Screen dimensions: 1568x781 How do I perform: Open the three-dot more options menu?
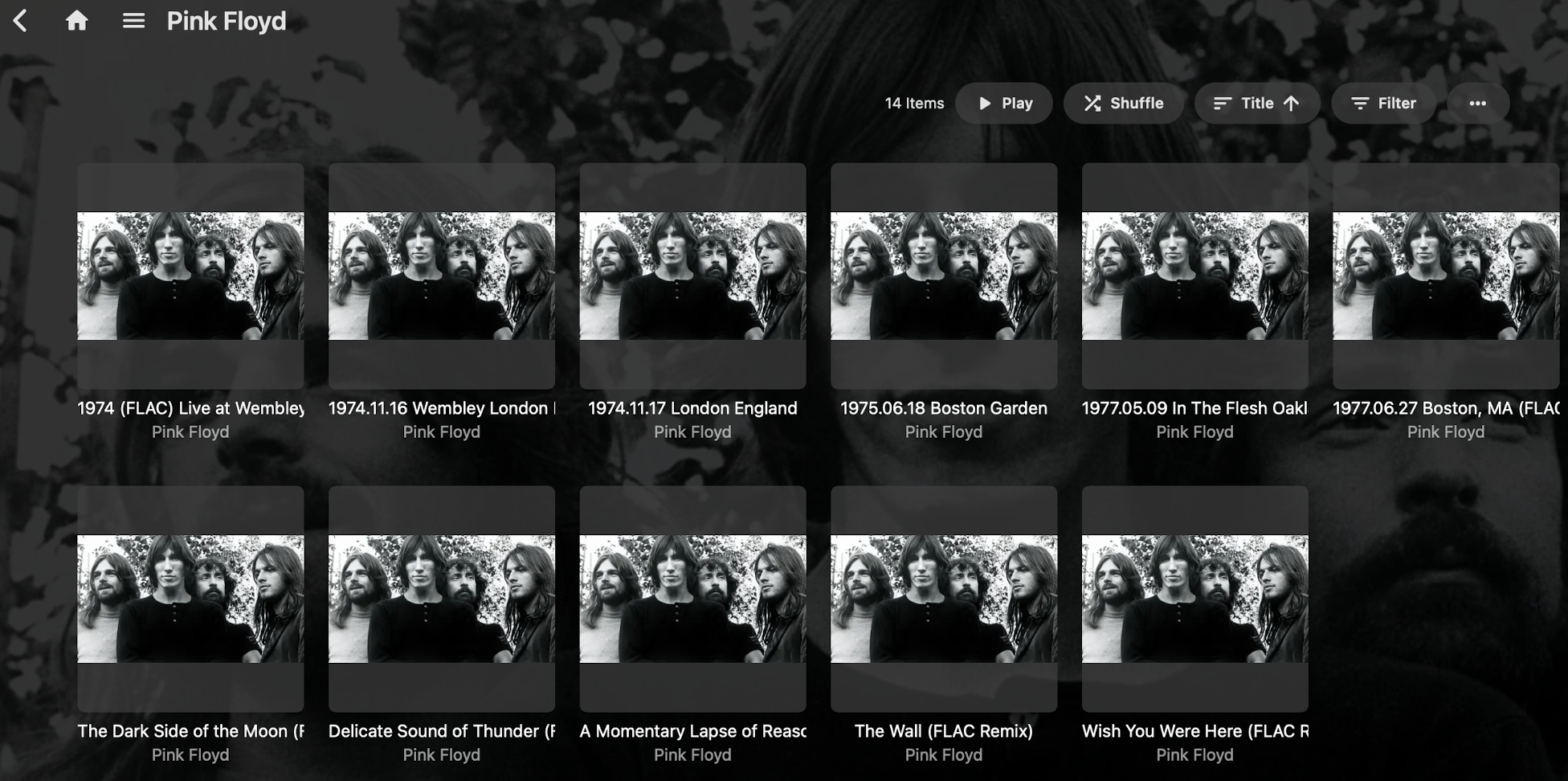click(x=1478, y=103)
